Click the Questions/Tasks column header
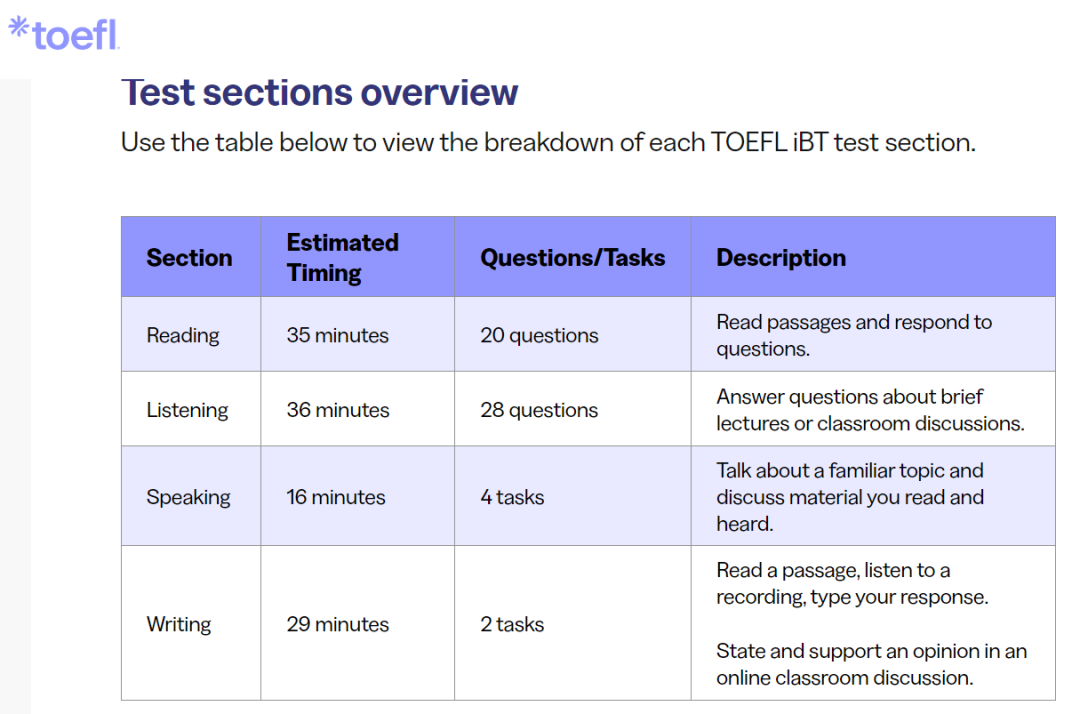1080x714 pixels. click(x=572, y=258)
